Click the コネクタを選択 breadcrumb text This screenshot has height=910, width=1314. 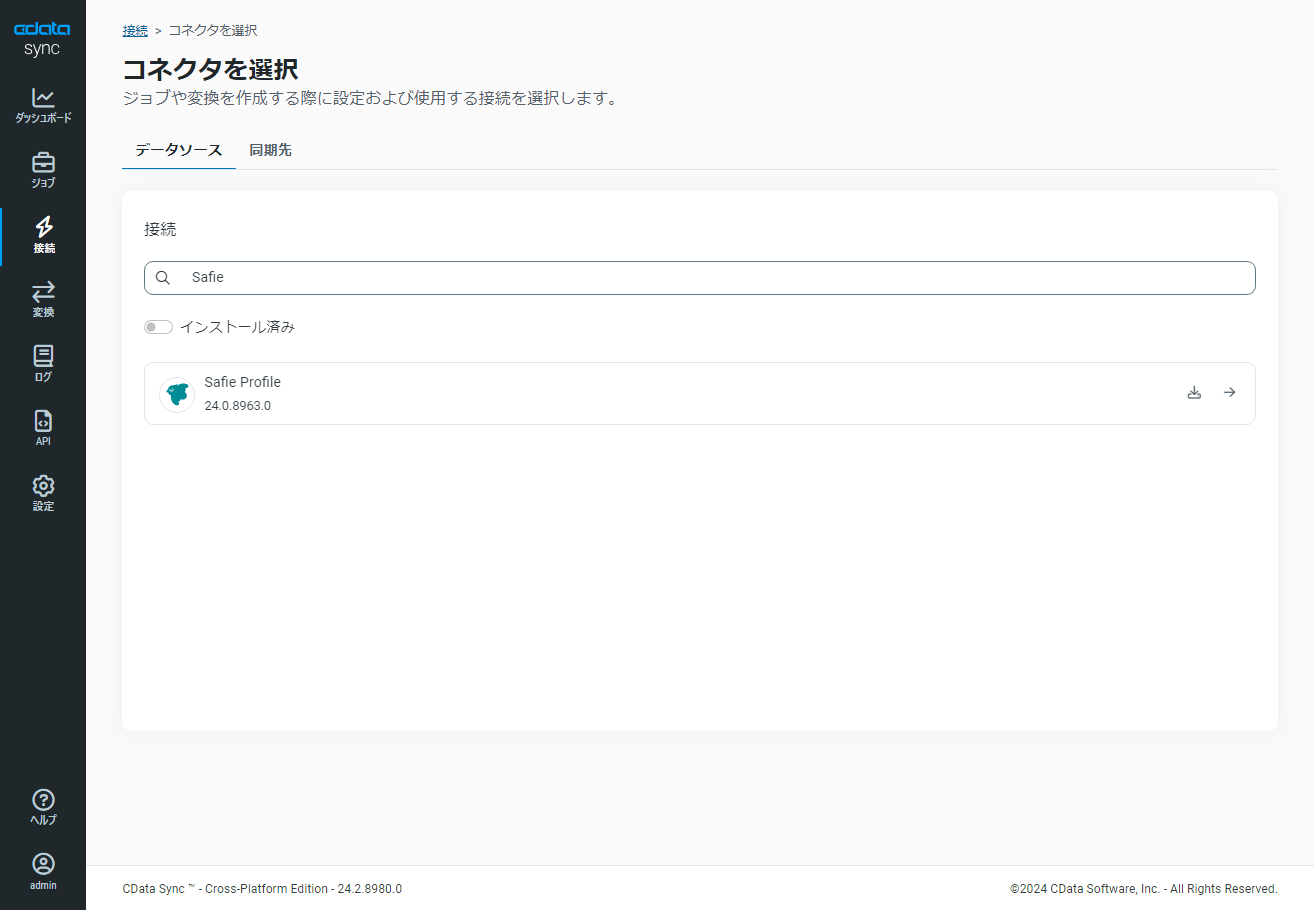point(212,31)
